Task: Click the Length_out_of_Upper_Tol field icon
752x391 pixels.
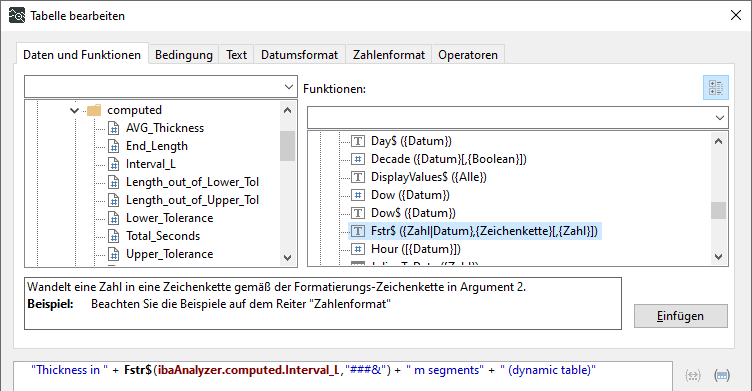Action: tap(114, 200)
